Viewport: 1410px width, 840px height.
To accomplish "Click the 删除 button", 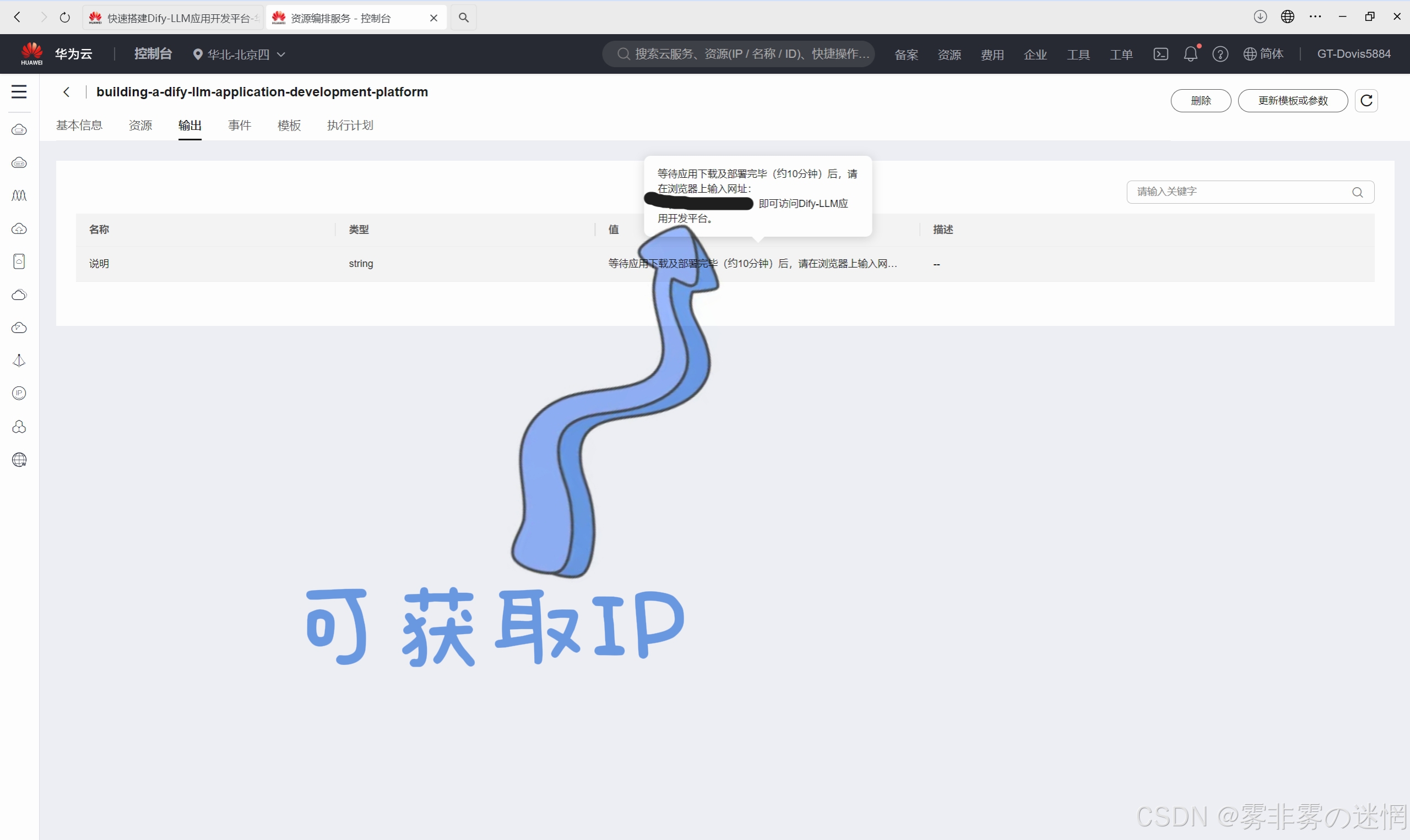I will (1201, 101).
